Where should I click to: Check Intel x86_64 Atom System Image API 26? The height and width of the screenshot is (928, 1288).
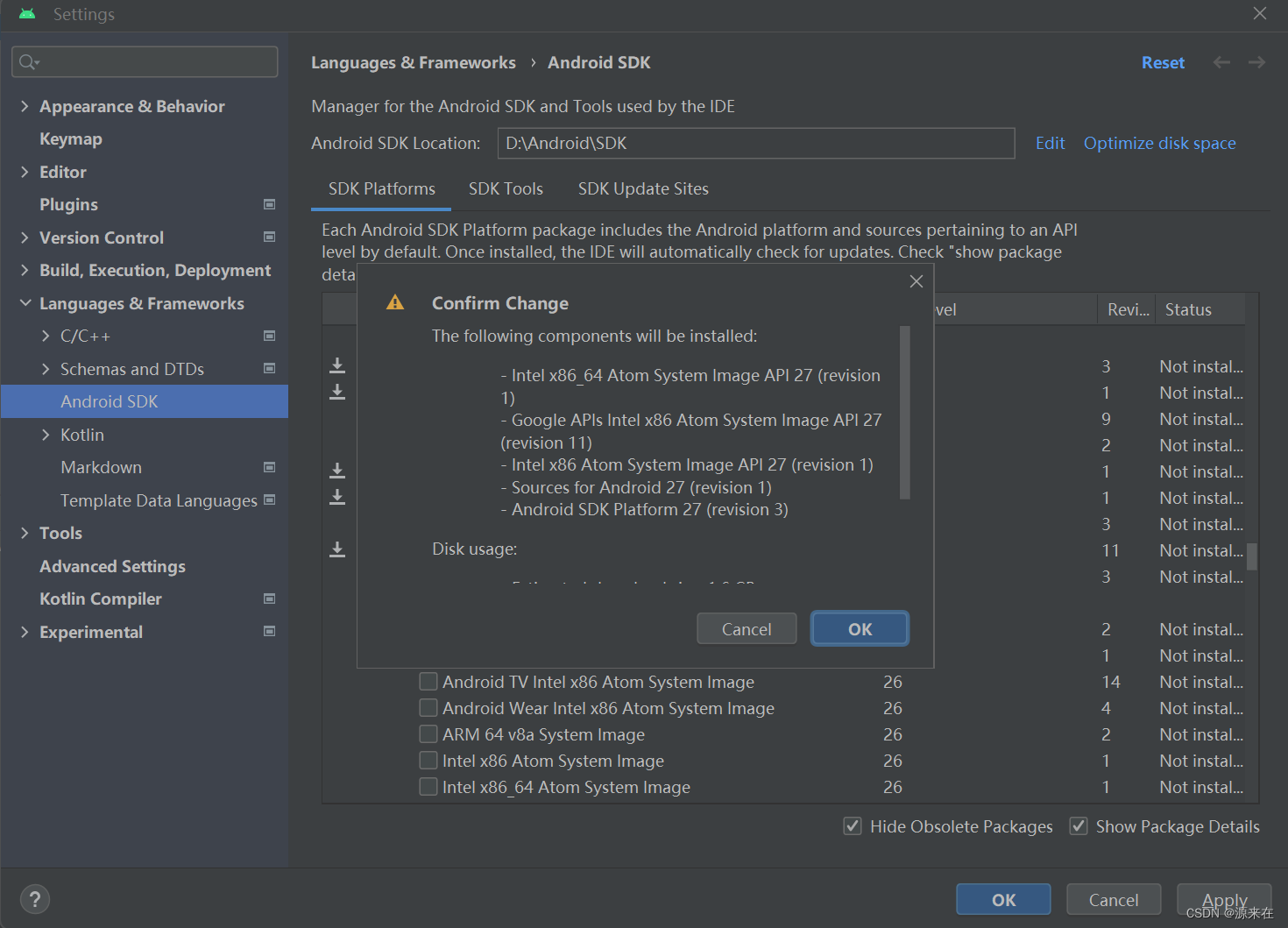pyautogui.click(x=428, y=787)
